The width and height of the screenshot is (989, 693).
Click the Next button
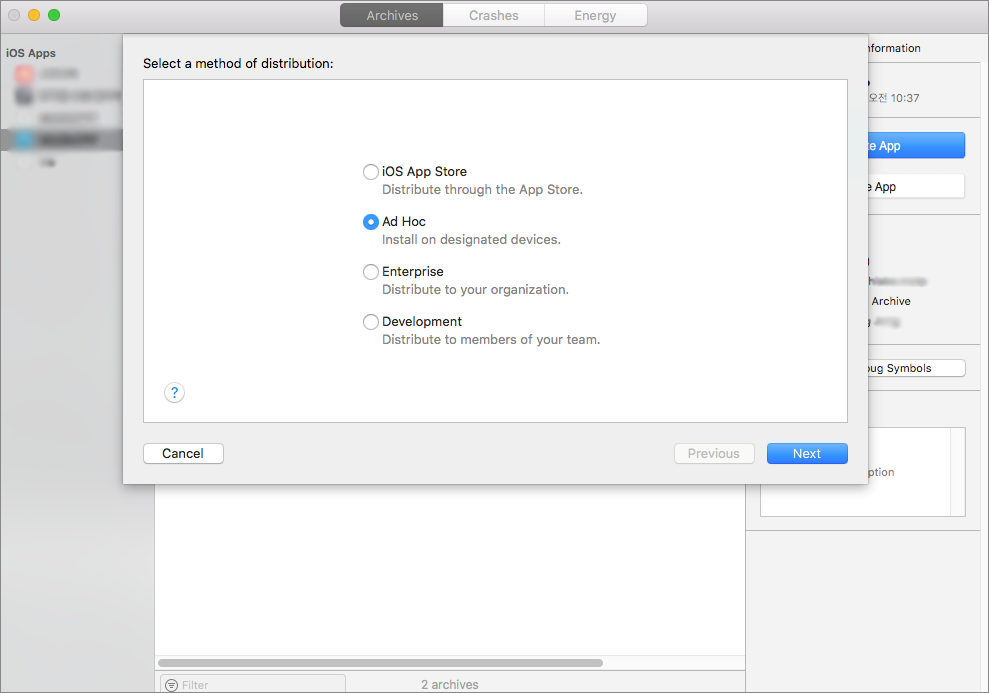807,453
